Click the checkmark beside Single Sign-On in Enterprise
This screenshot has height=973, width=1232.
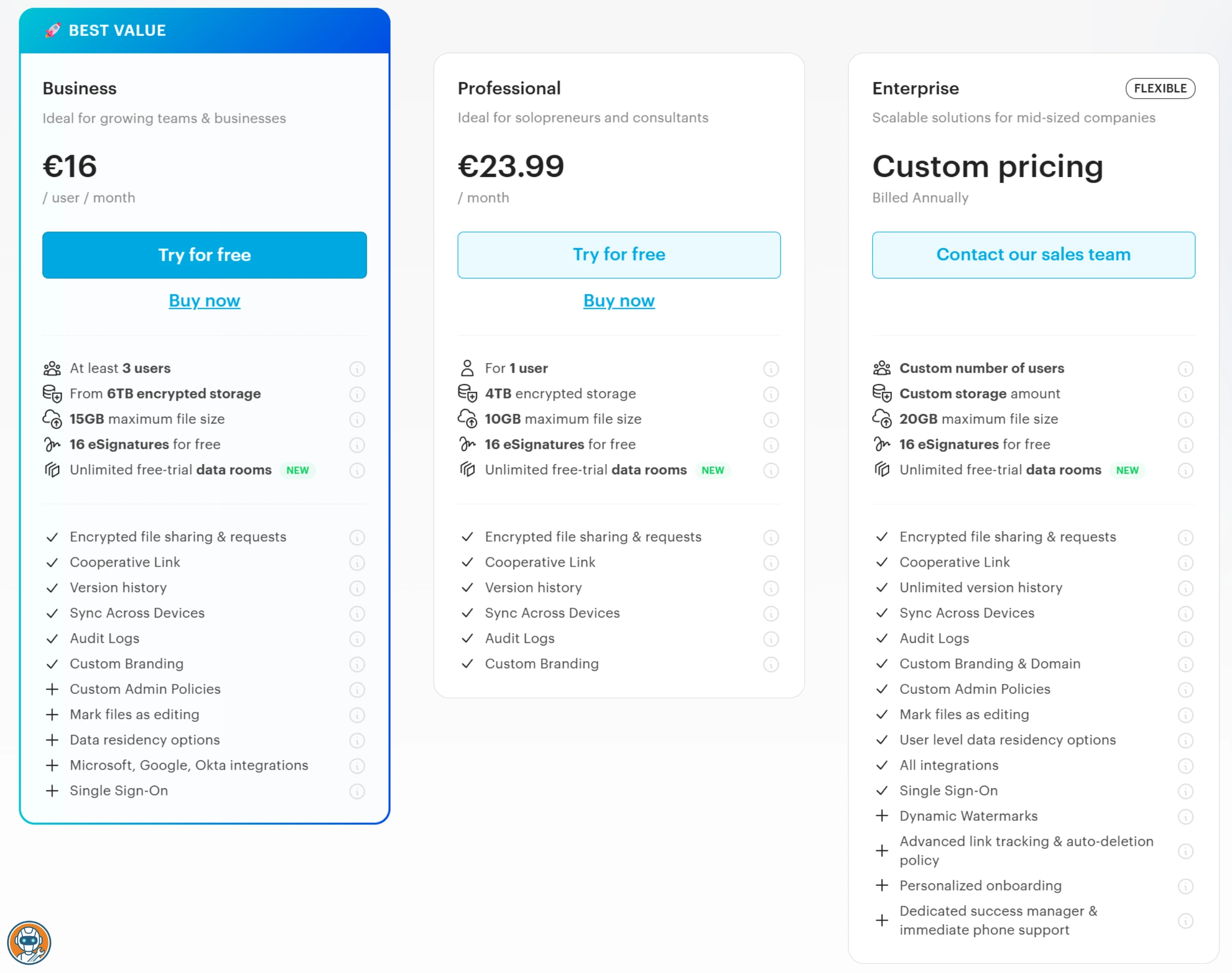[882, 791]
